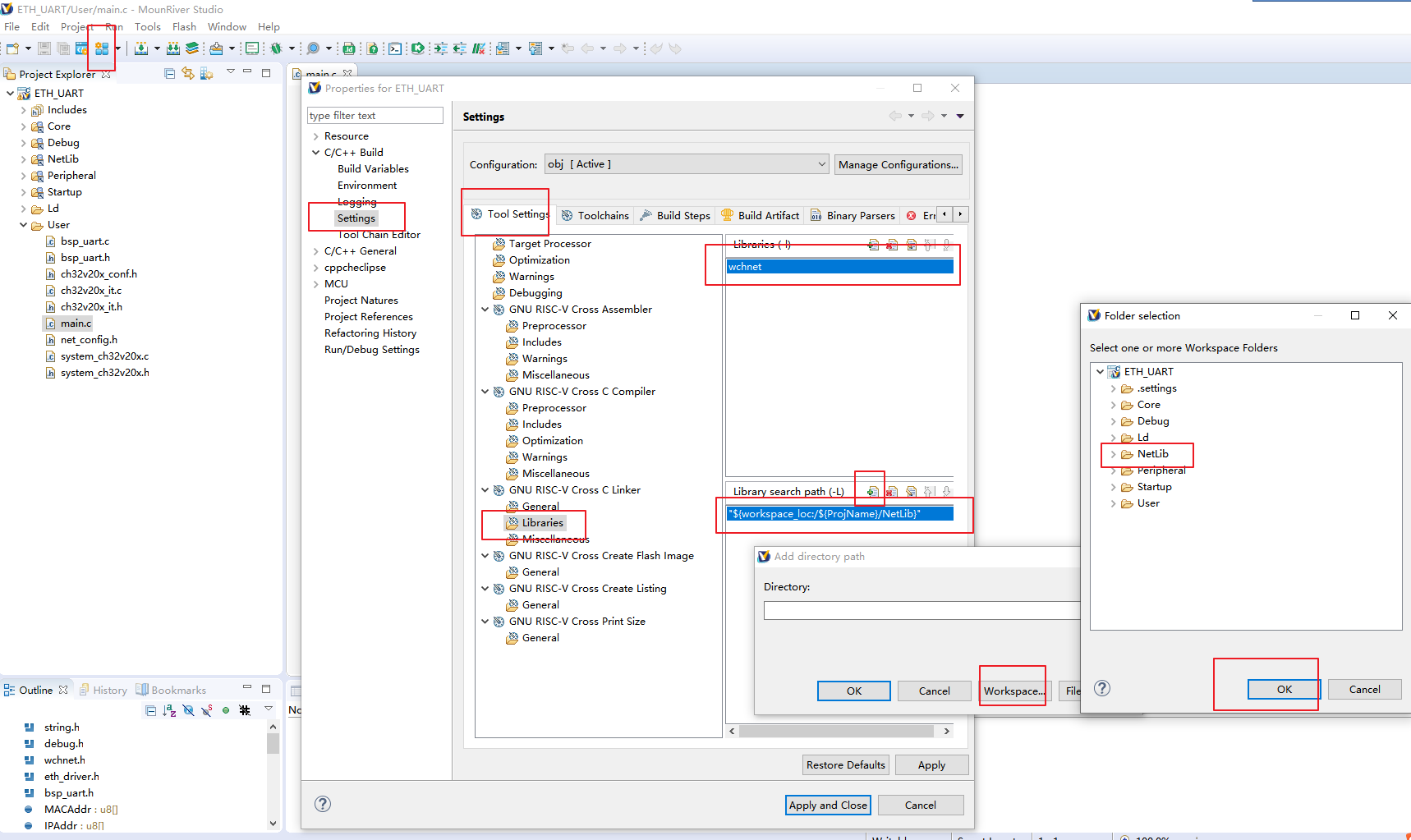Click Collapse All in Outline view
1411x840 pixels.
point(151,710)
